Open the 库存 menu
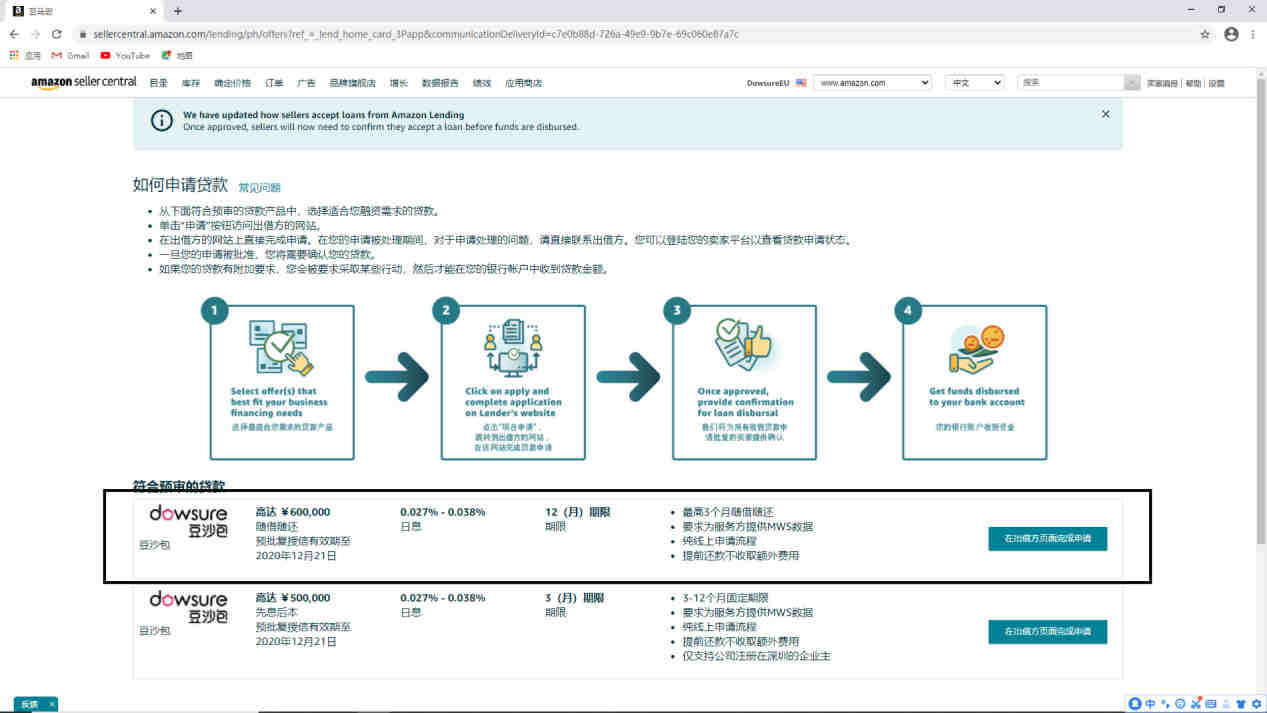 tap(191, 83)
